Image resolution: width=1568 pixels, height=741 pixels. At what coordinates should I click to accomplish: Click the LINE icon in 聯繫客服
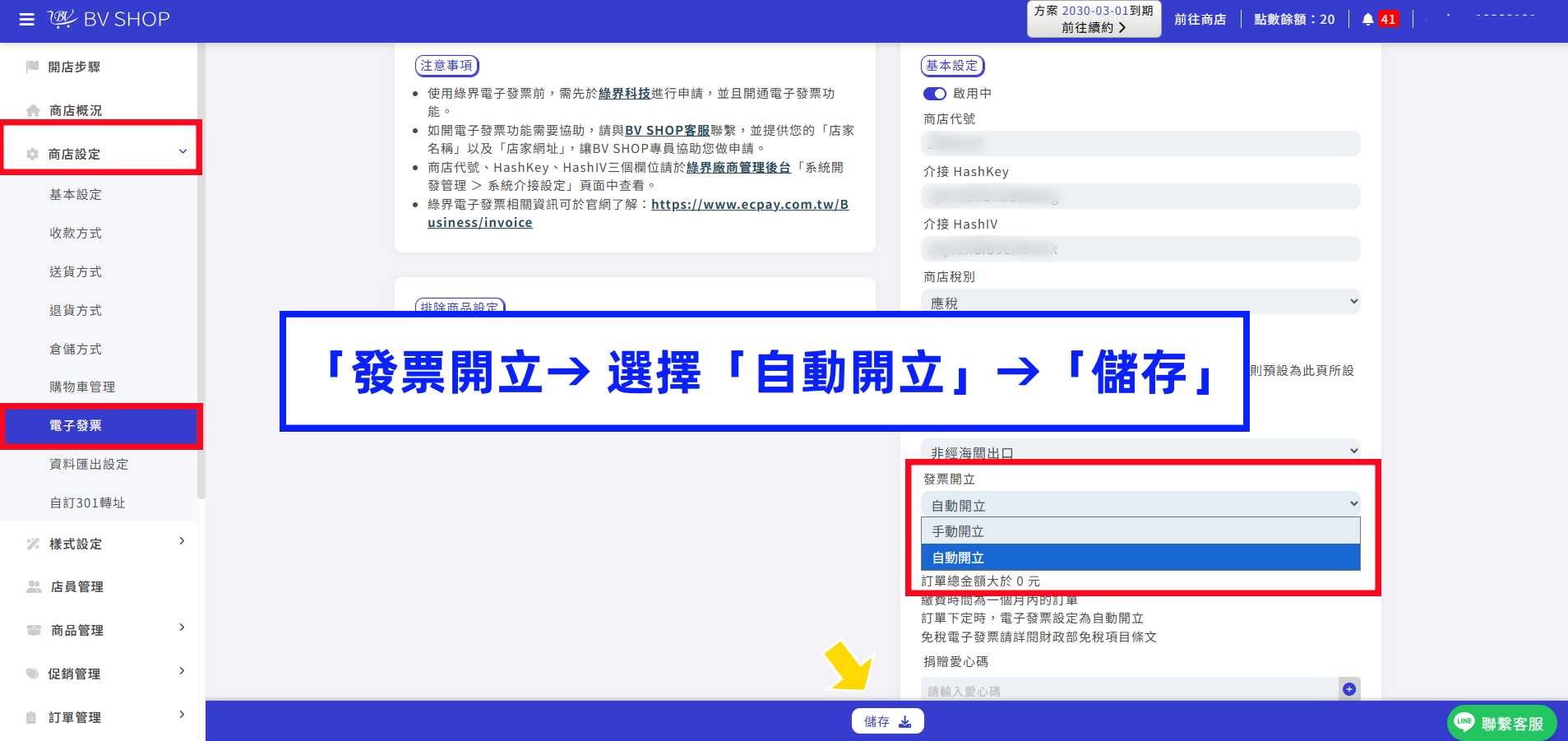tap(1464, 722)
